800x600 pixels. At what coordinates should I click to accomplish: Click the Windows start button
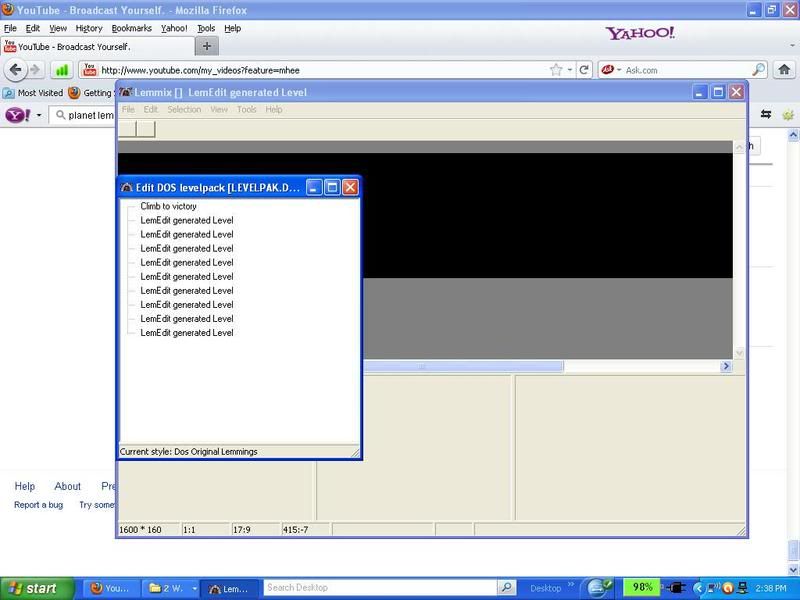click(x=37, y=588)
